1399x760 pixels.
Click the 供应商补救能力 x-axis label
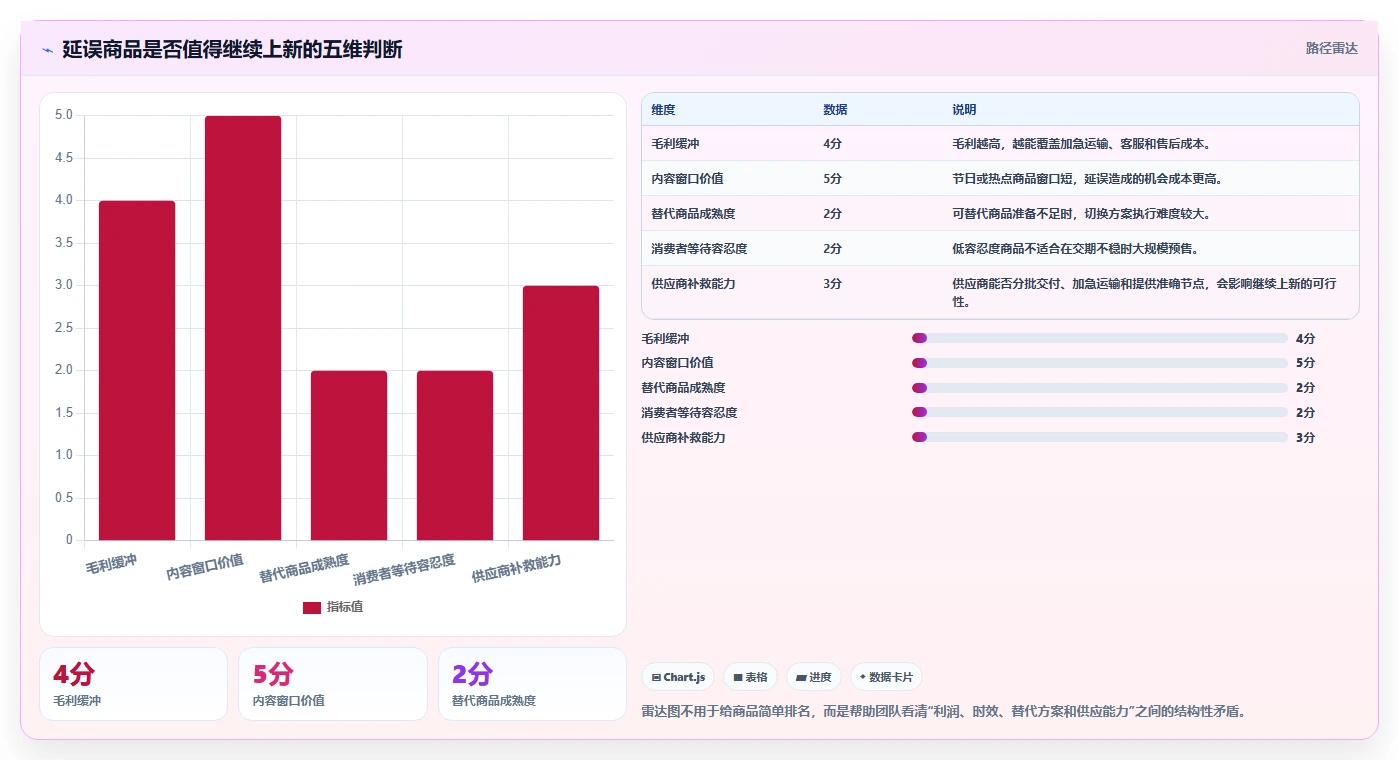pyautogui.click(x=516, y=569)
